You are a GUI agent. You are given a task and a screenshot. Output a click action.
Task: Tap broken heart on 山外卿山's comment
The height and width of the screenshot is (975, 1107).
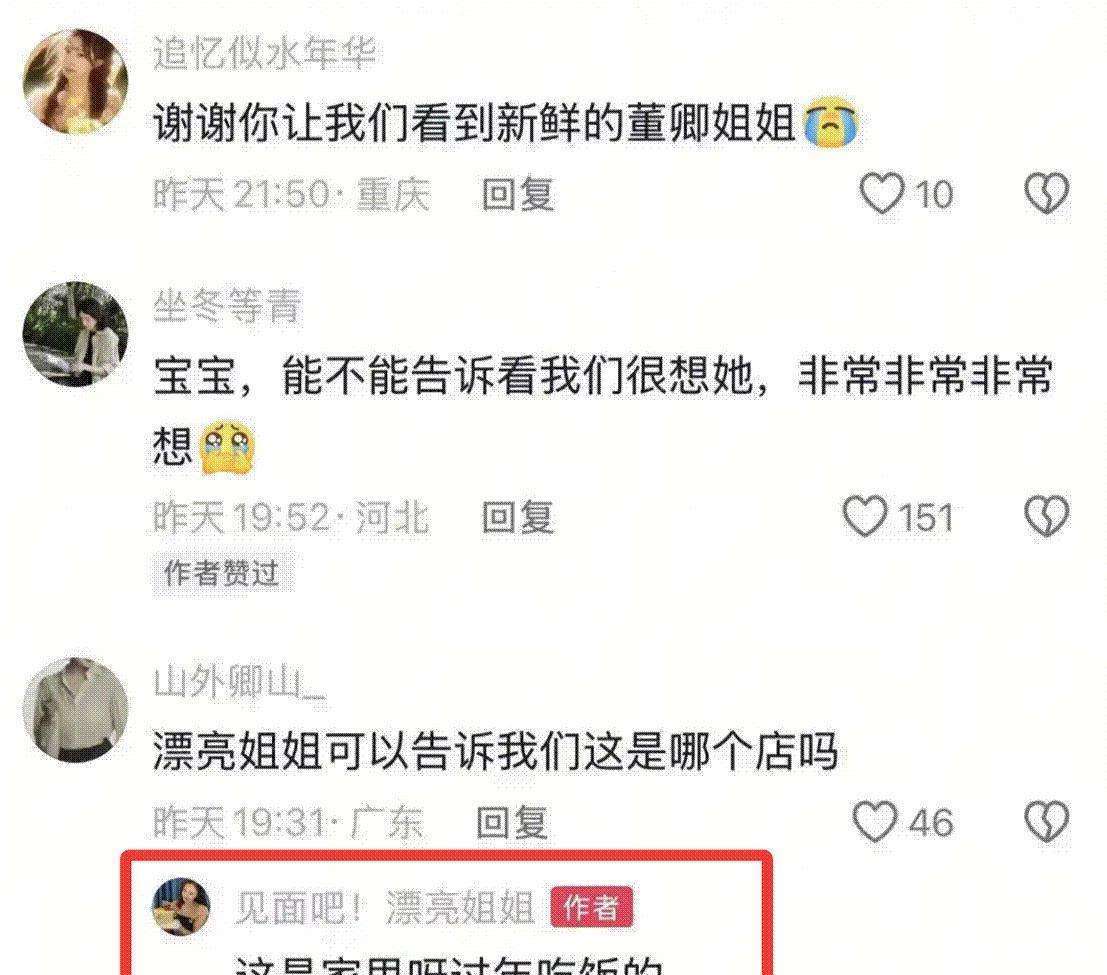pos(1047,822)
